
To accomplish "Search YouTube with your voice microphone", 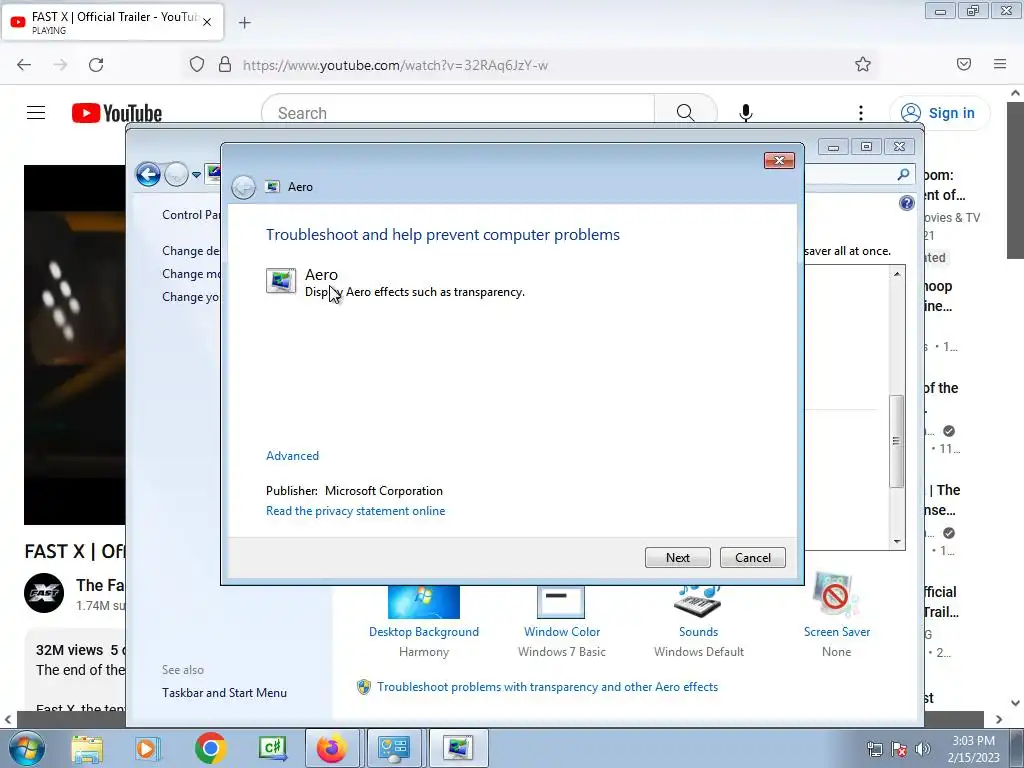I will point(746,113).
